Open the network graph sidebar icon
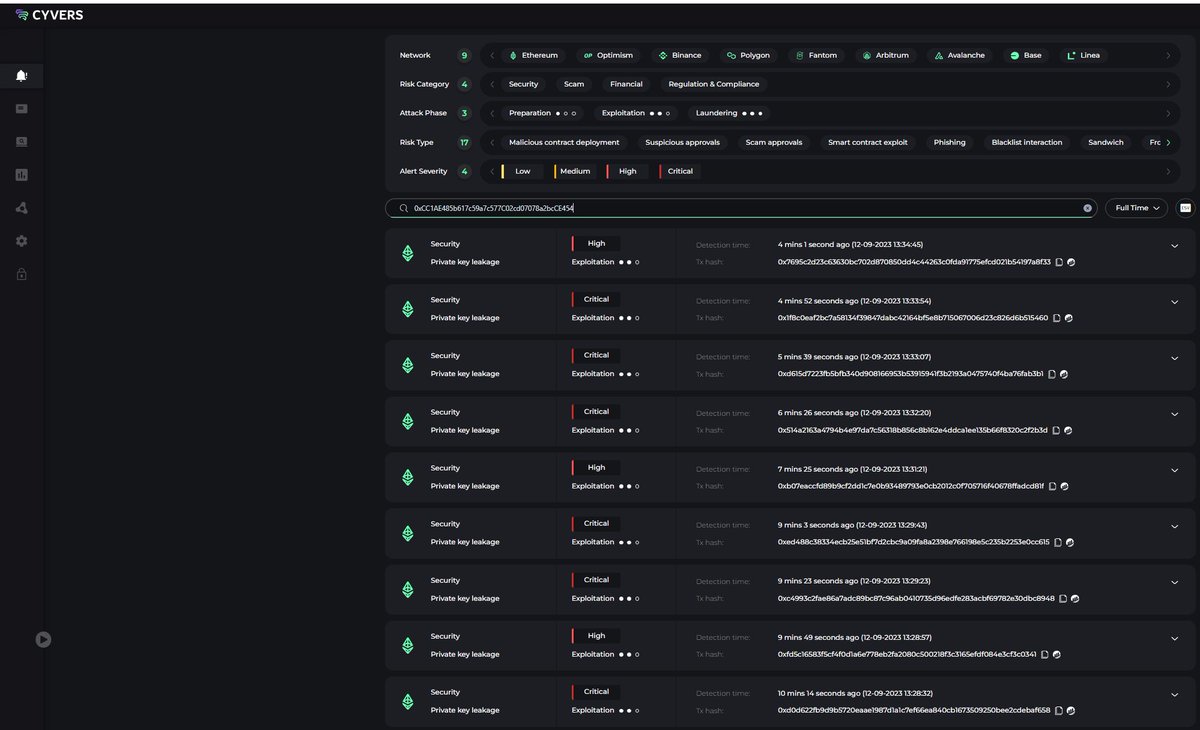 pyautogui.click(x=22, y=208)
